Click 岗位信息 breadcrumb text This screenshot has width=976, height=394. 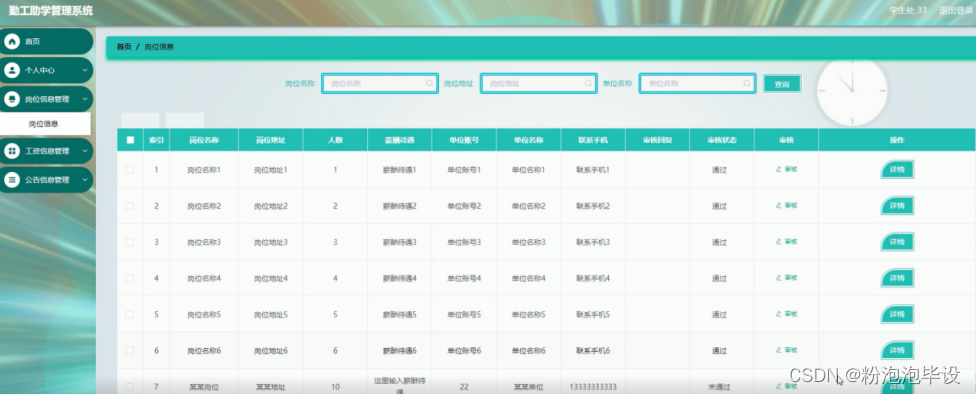[x=159, y=47]
